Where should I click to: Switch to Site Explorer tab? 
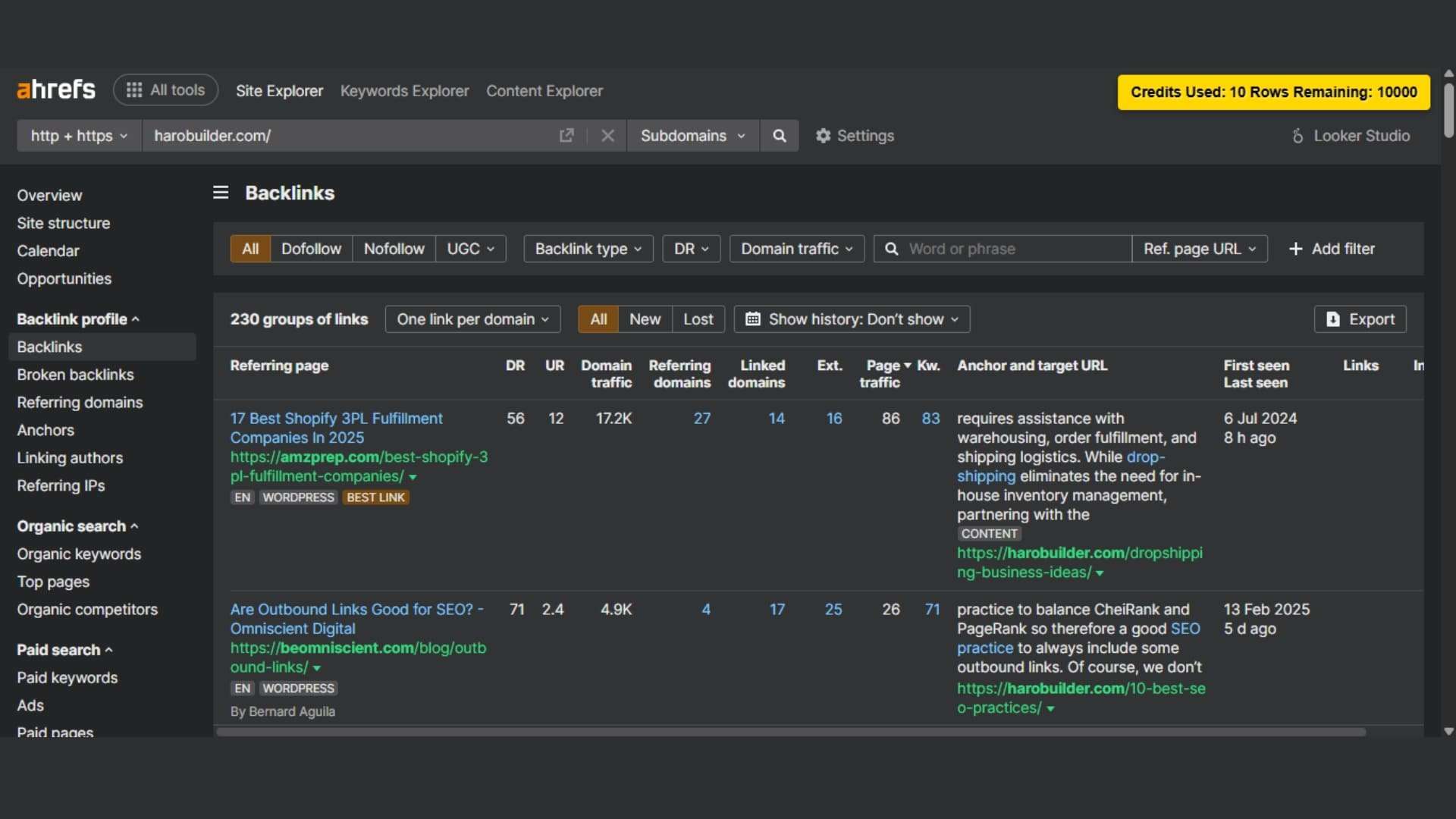click(x=279, y=91)
